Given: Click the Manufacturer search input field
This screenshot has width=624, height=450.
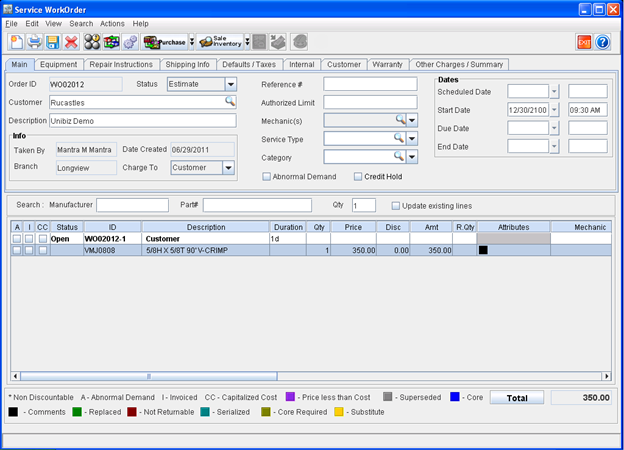Looking at the screenshot, I should 132,205.
